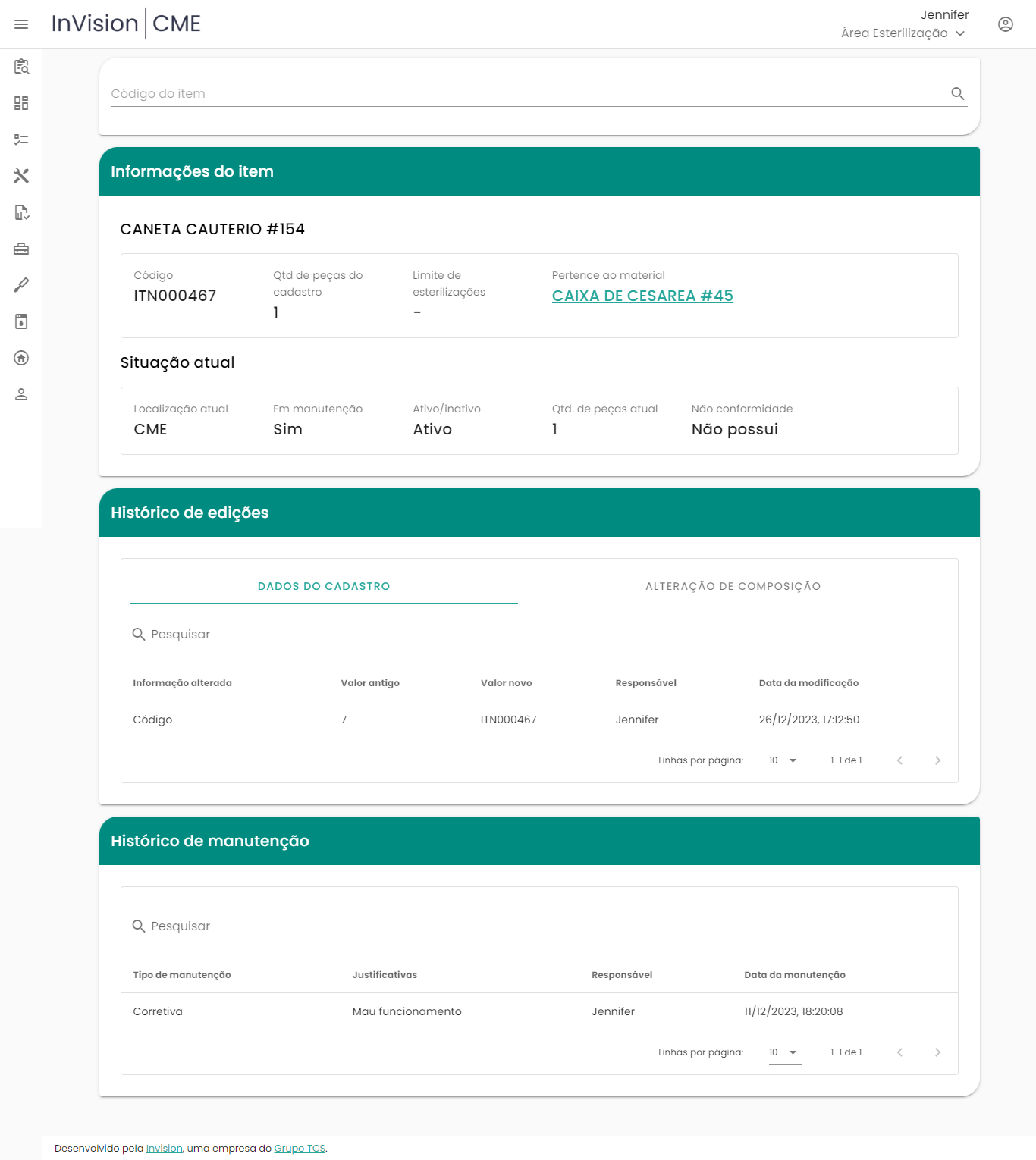
Task: Follow the Grupo TCS footer link
Action: point(300,1149)
